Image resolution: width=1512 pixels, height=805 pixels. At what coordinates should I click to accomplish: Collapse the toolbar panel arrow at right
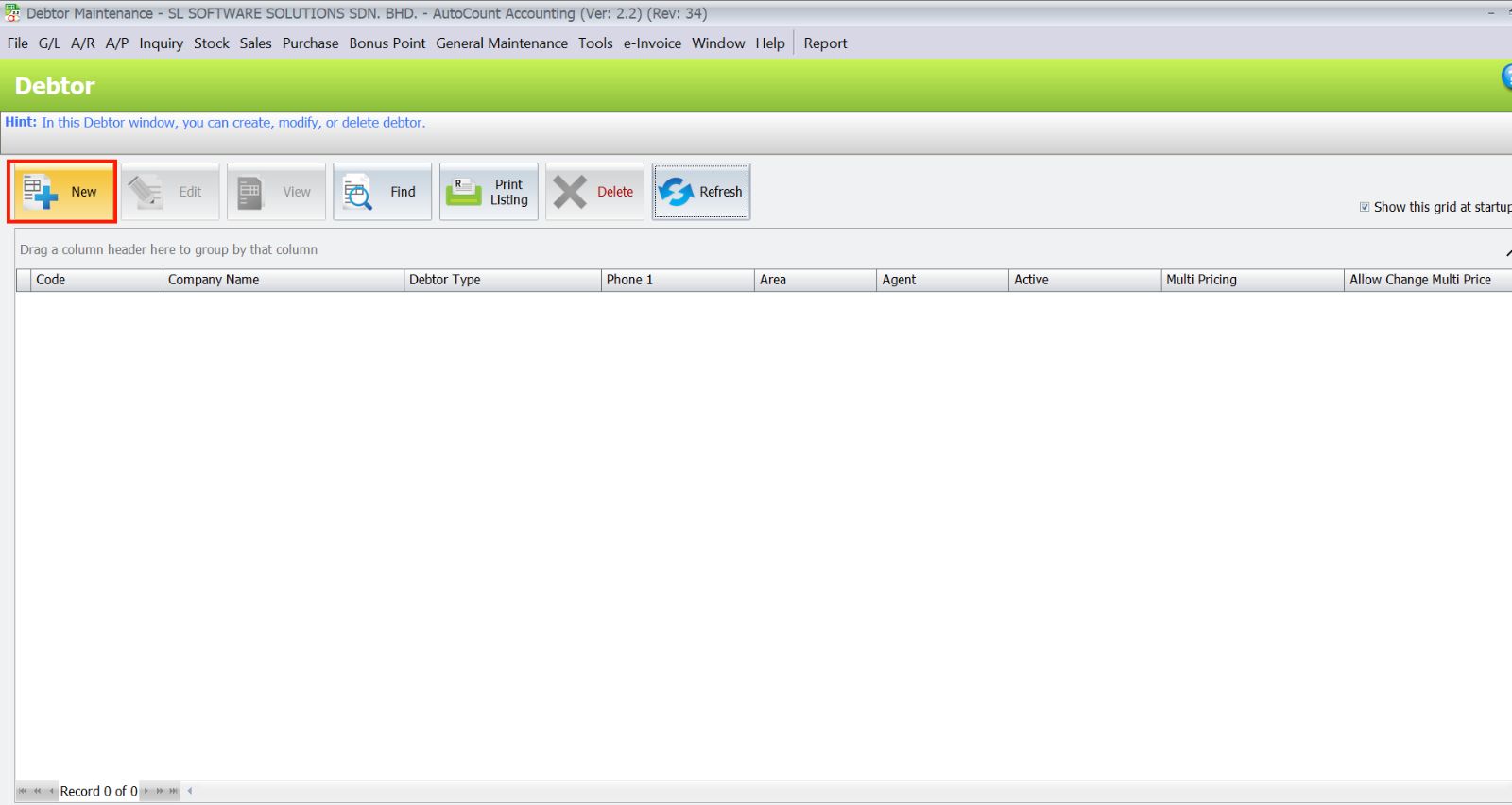(x=1508, y=251)
